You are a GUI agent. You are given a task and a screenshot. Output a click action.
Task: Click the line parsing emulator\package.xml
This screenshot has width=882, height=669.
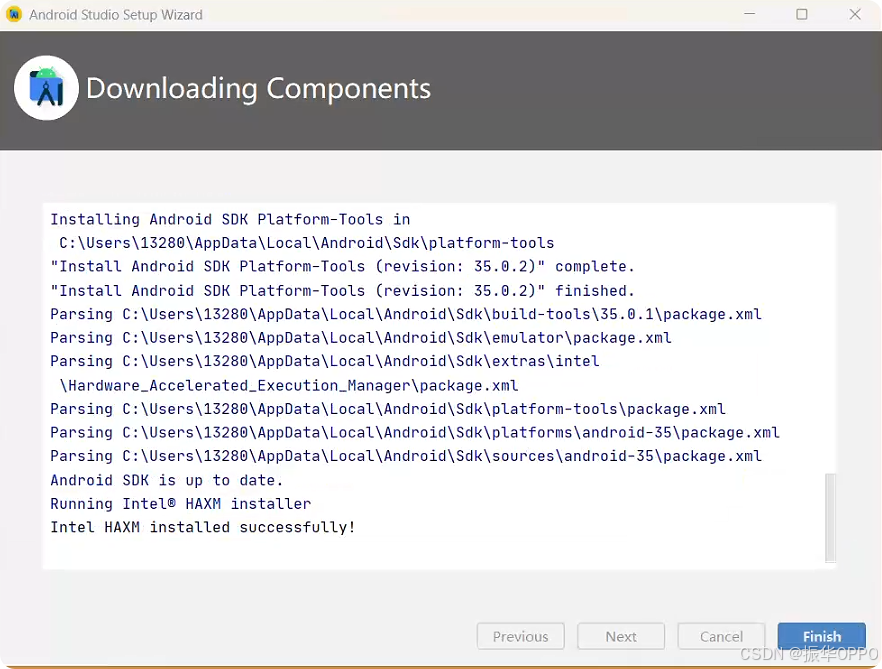(x=361, y=338)
